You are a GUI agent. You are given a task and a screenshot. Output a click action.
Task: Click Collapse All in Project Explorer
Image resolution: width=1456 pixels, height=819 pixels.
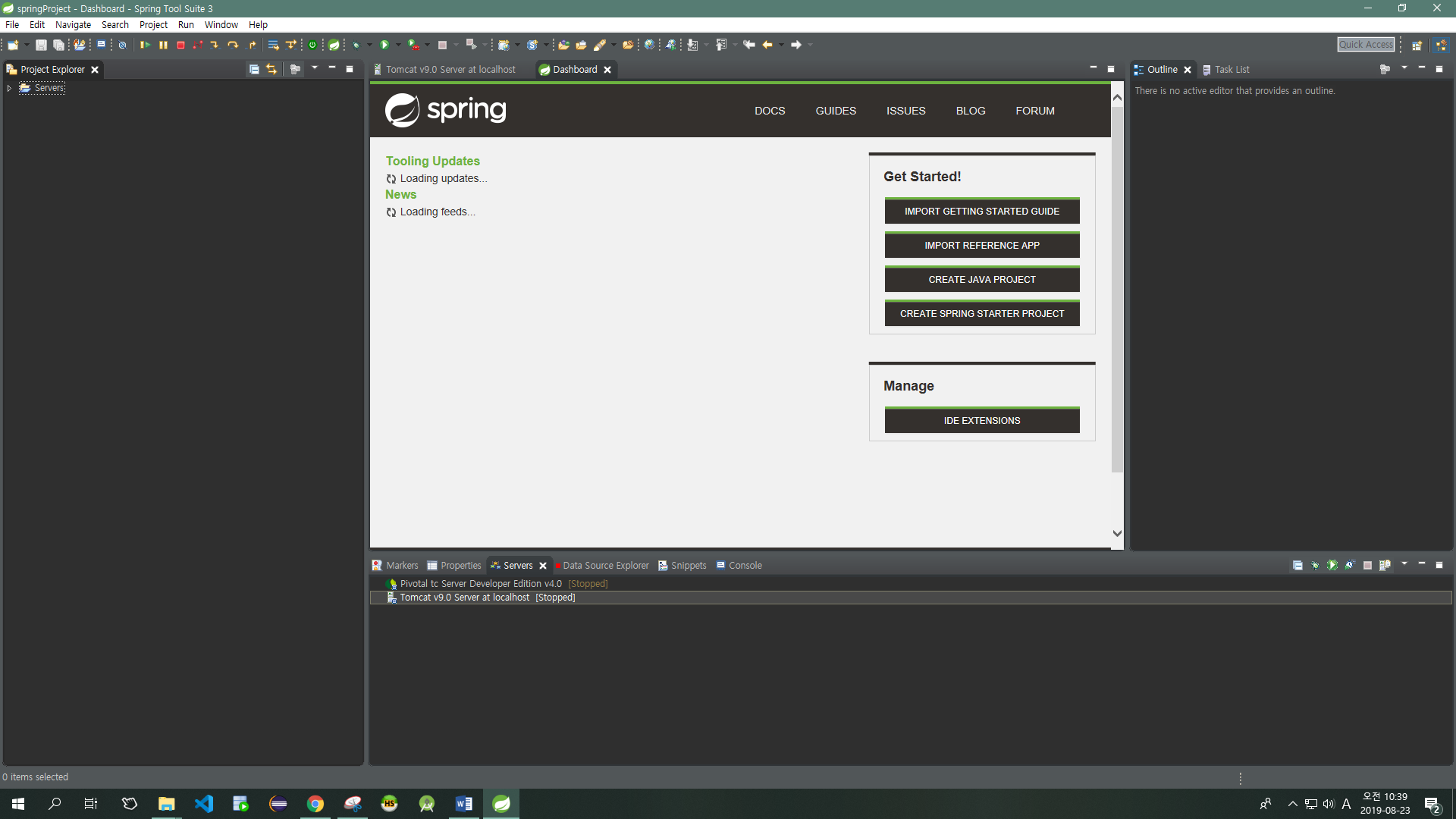coord(254,69)
